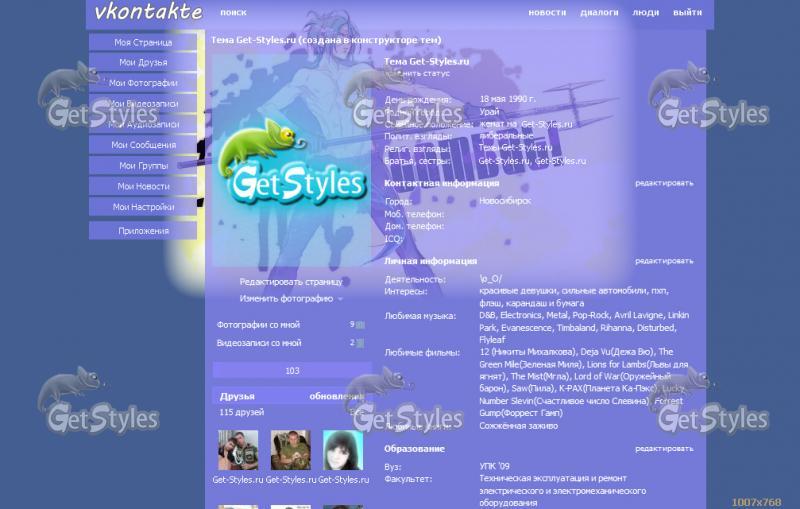The width and height of the screenshot is (800, 509).
Task: Edit Личная информация via редактировать
Action: (x=664, y=261)
